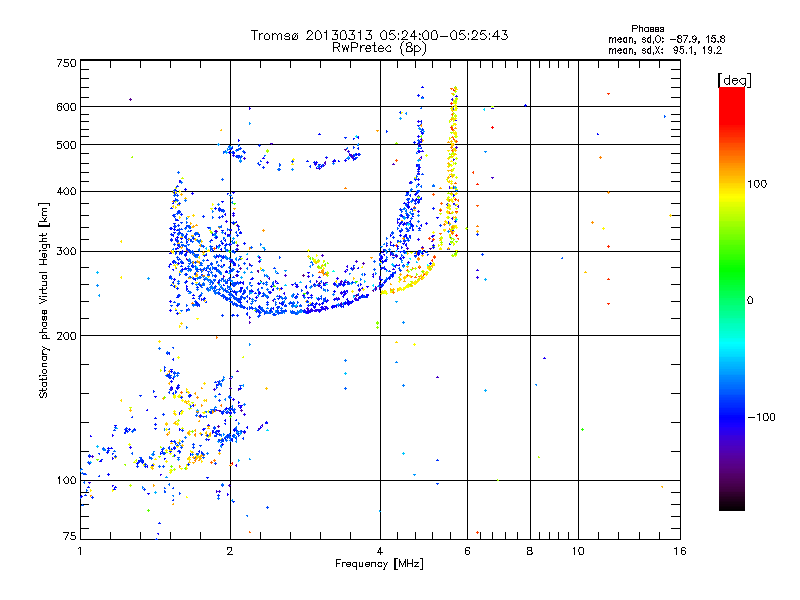800x600 pixels.
Task: Click the 'mean, sd,X: 95.1, 19.2' line
Action: (x=665, y=50)
